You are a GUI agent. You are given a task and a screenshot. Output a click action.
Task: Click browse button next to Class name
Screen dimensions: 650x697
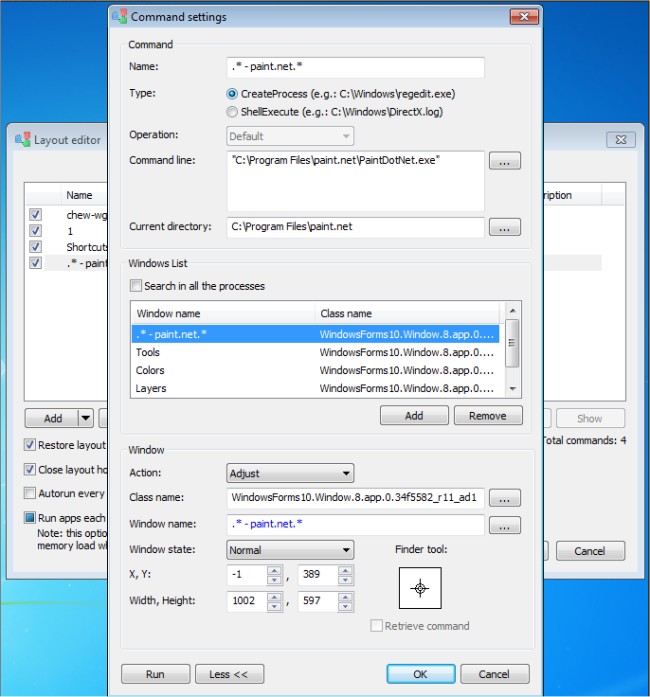point(505,498)
